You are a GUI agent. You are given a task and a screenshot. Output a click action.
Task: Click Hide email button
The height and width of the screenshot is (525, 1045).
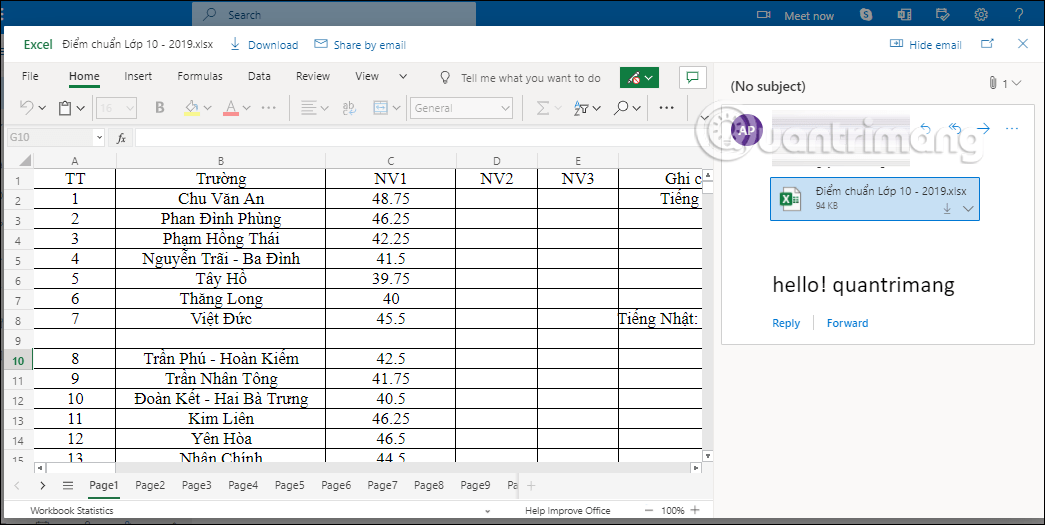926,45
